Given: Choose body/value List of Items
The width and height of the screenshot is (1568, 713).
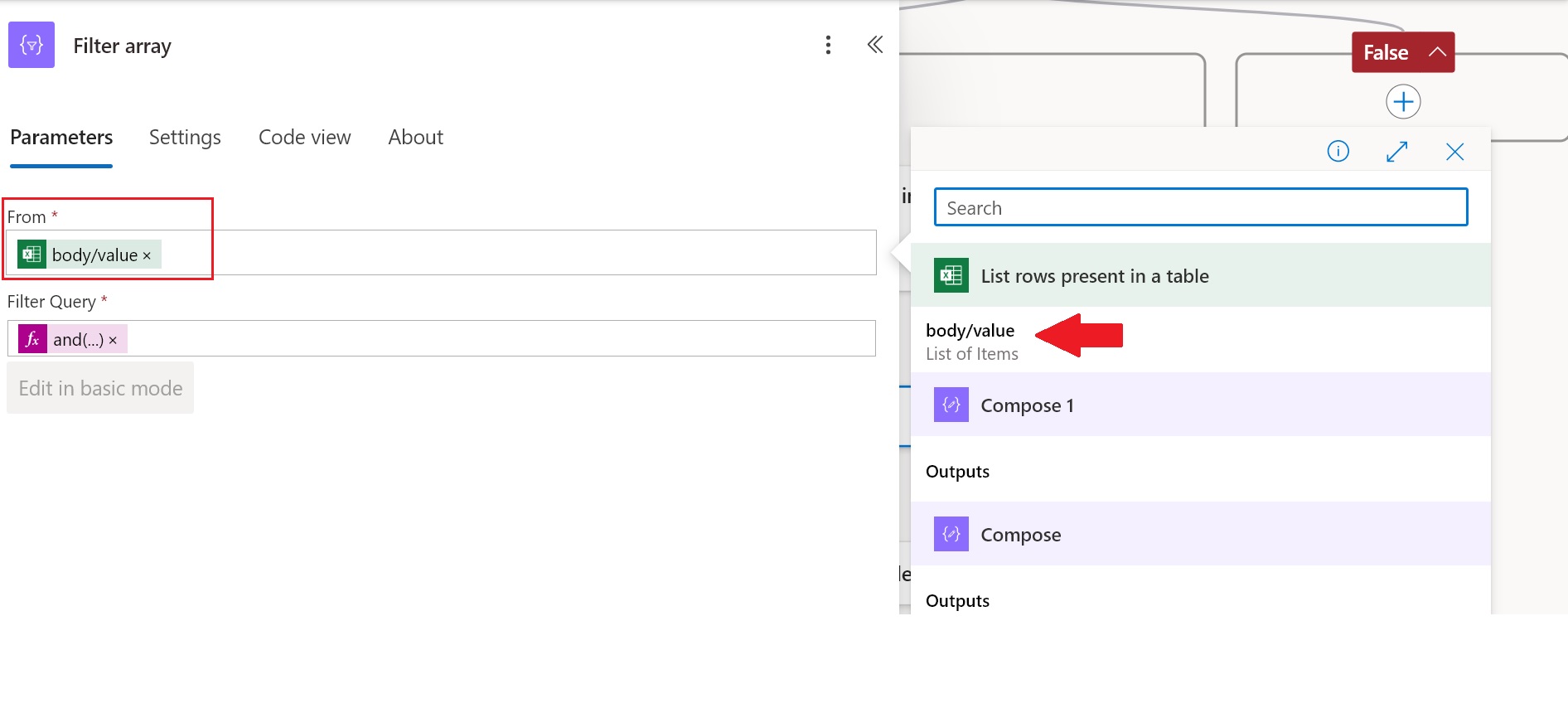Looking at the screenshot, I should click(x=971, y=341).
